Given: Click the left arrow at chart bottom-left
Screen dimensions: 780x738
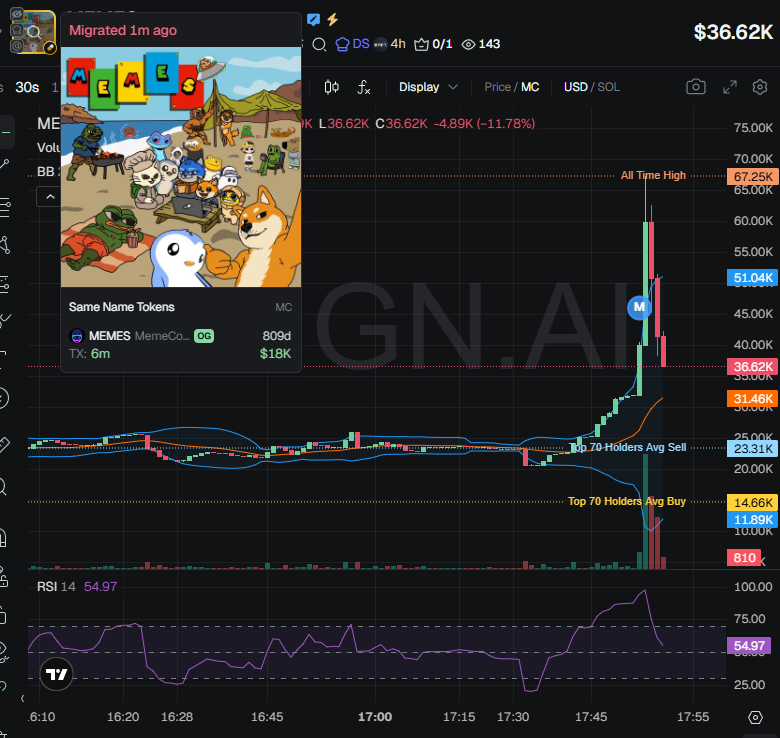Looking at the screenshot, I should (22, 699).
